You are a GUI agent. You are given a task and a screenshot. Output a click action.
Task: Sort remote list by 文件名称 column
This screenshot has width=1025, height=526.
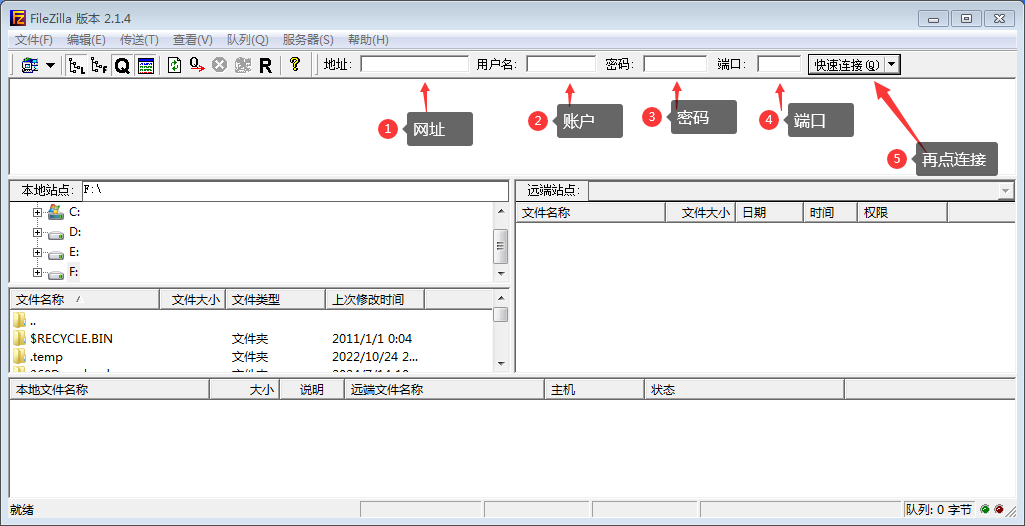click(x=590, y=212)
